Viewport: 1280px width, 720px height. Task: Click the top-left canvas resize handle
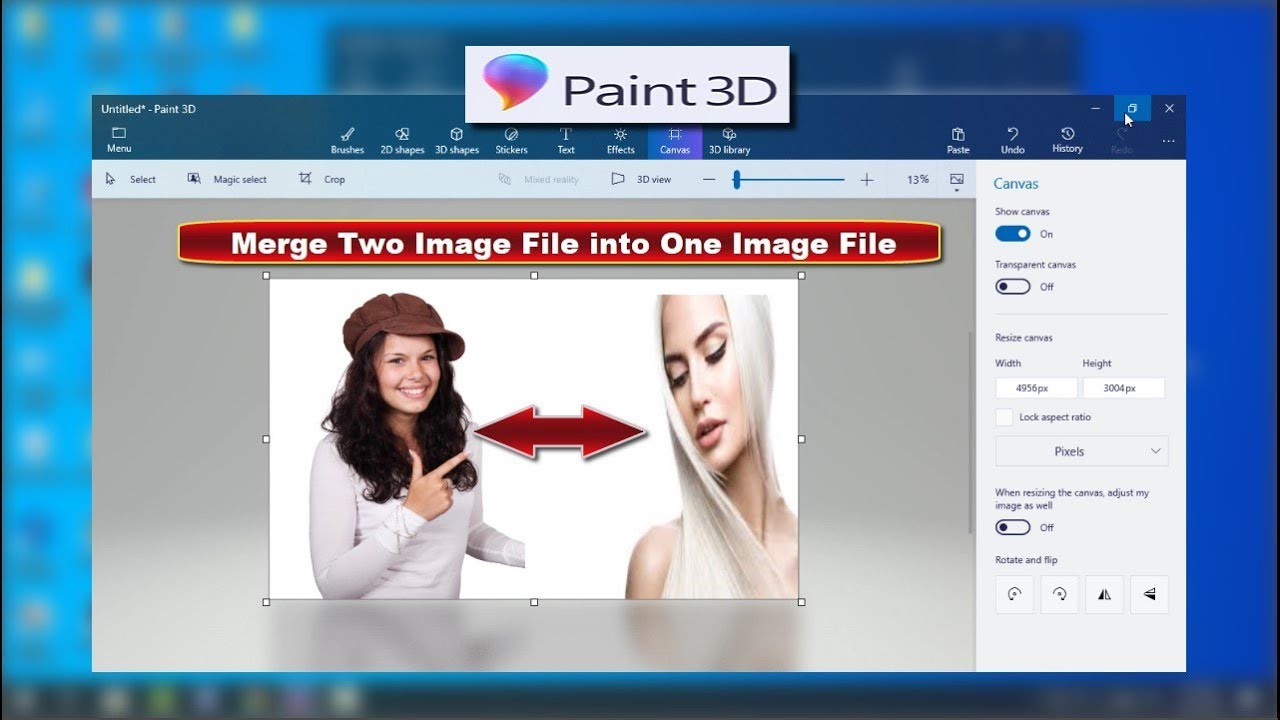tap(266, 275)
